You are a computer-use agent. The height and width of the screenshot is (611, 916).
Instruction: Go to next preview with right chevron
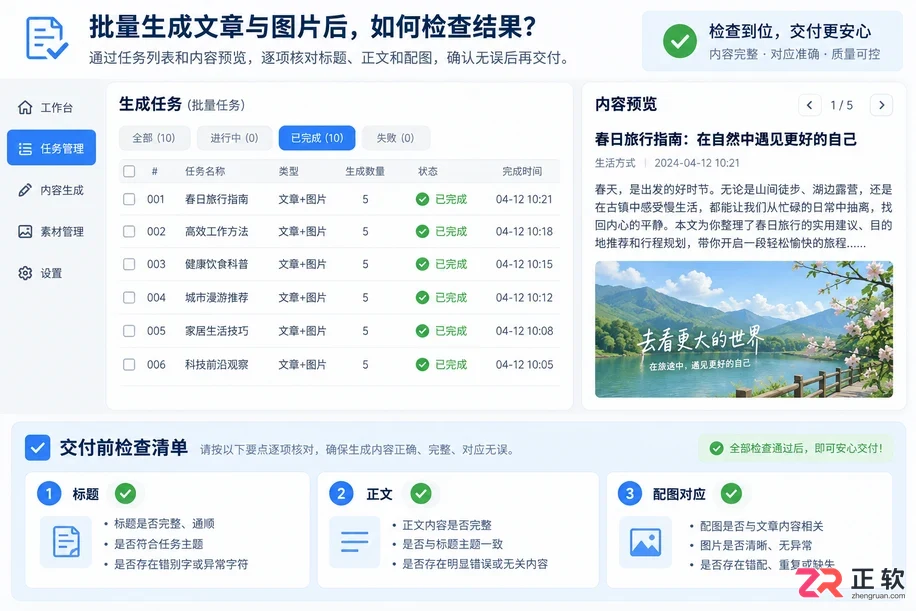(x=882, y=105)
